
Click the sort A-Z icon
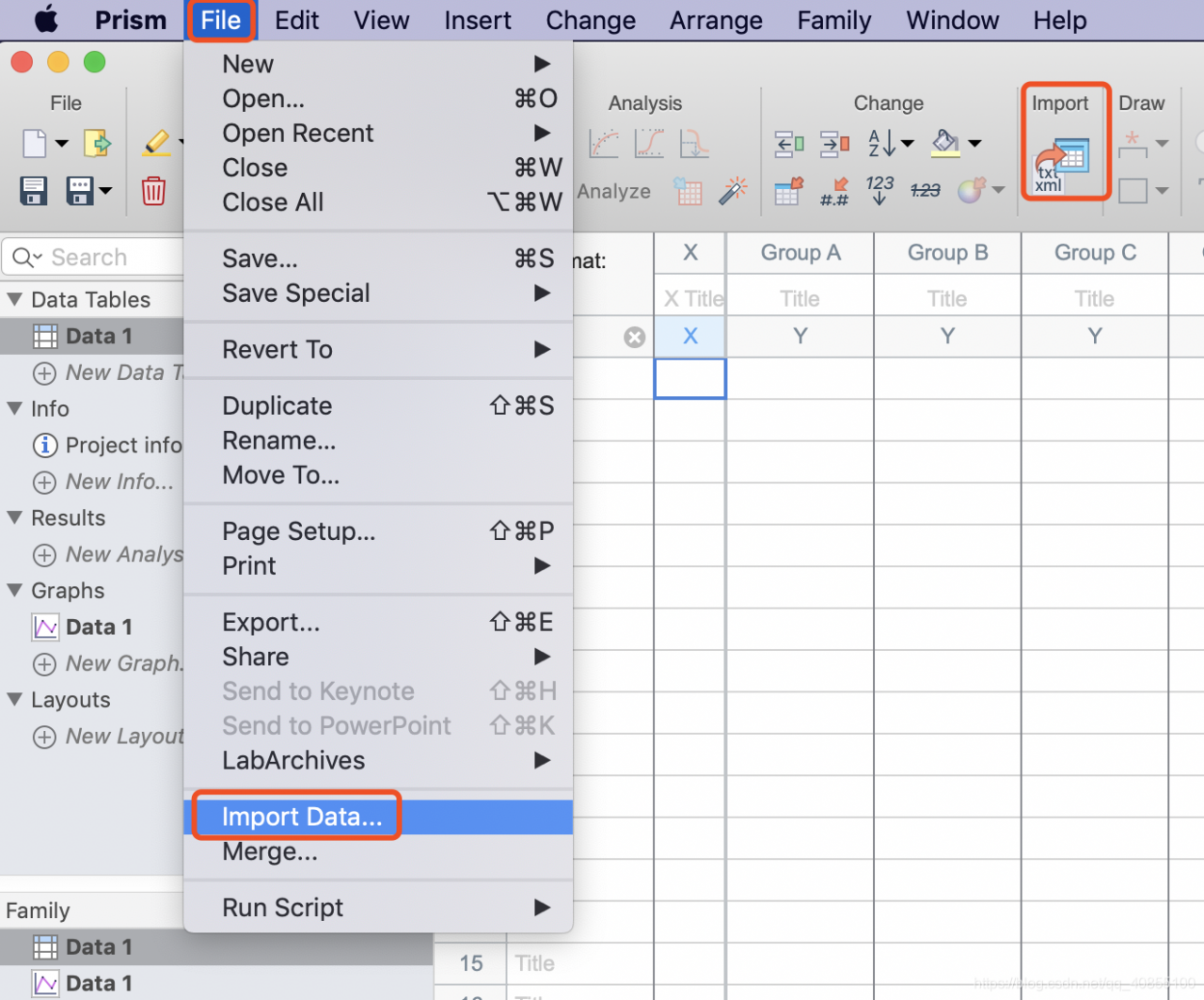(x=881, y=143)
